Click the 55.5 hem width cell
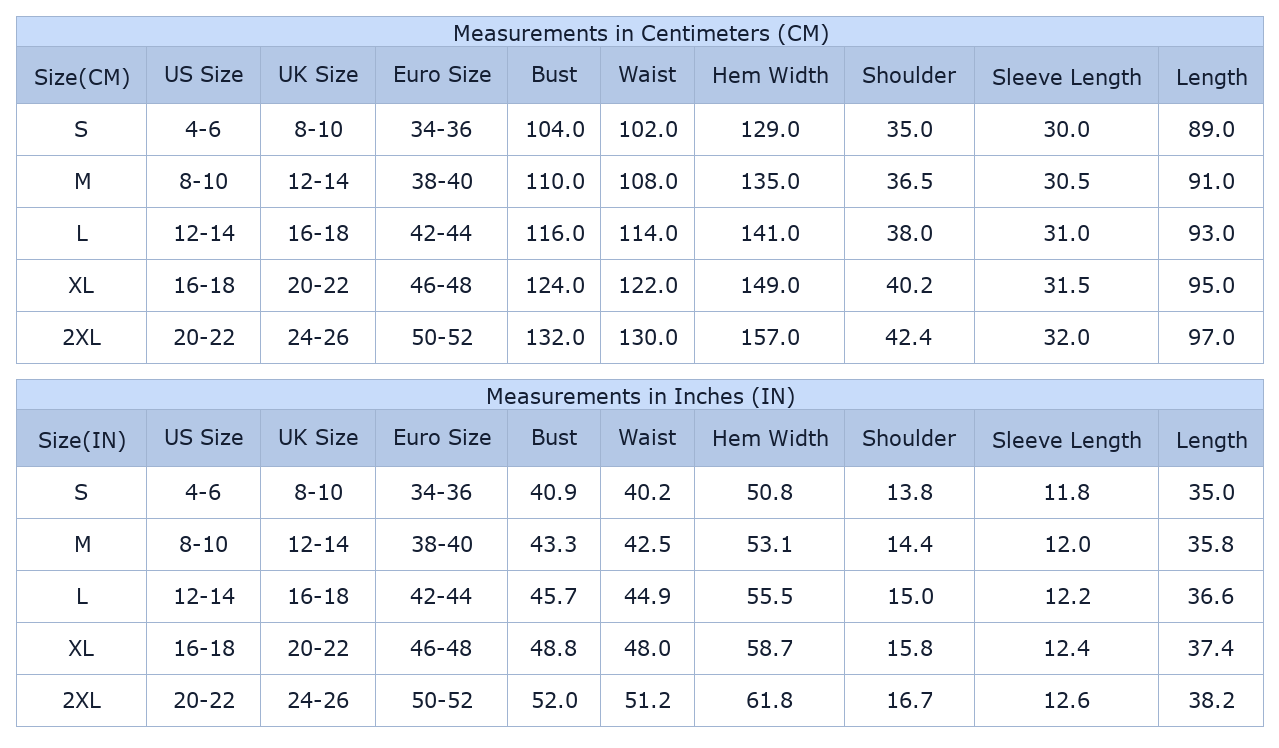This screenshot has width=1279, height=748. [x=770, y=597]
